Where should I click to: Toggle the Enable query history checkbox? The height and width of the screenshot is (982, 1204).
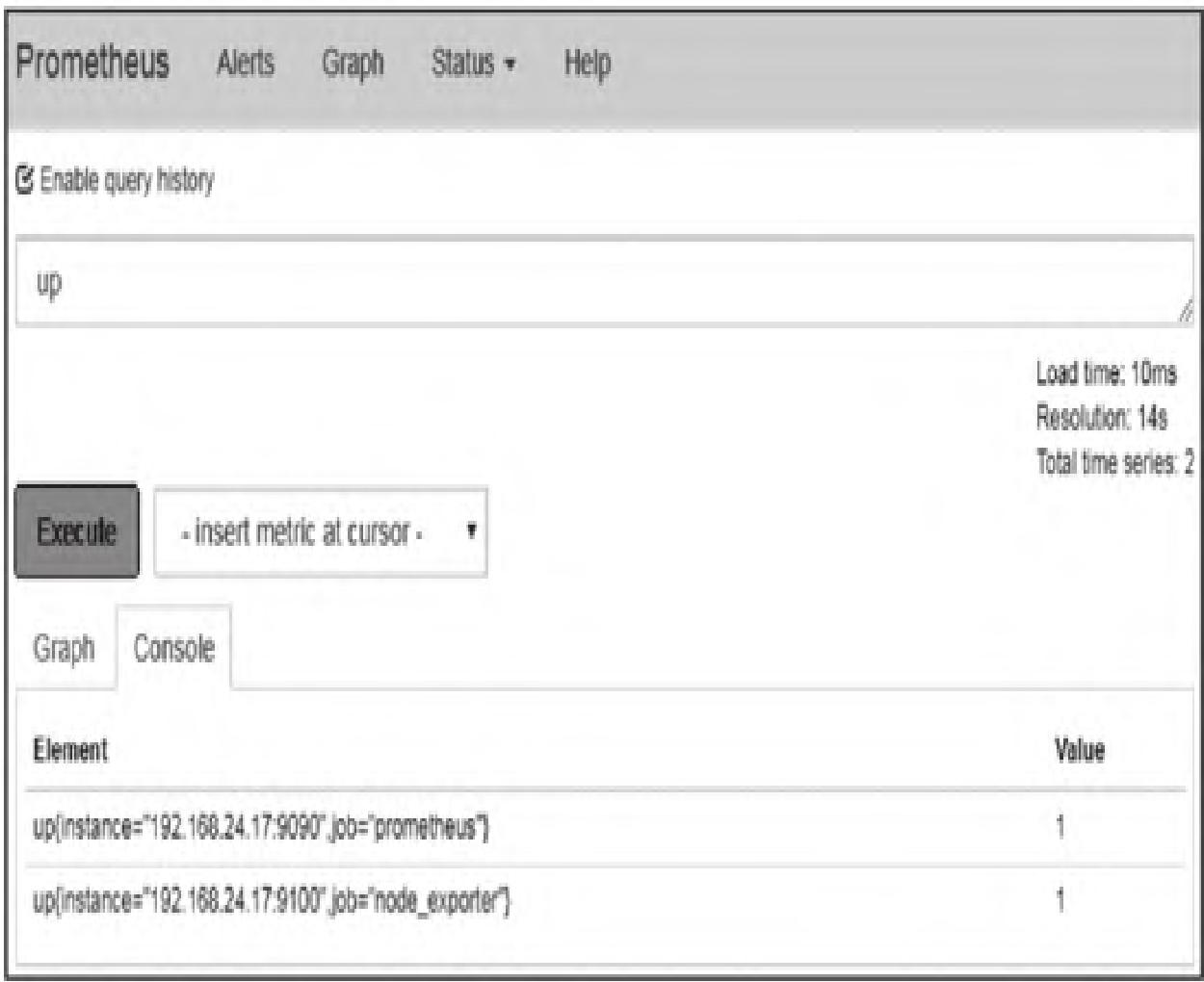25,180
